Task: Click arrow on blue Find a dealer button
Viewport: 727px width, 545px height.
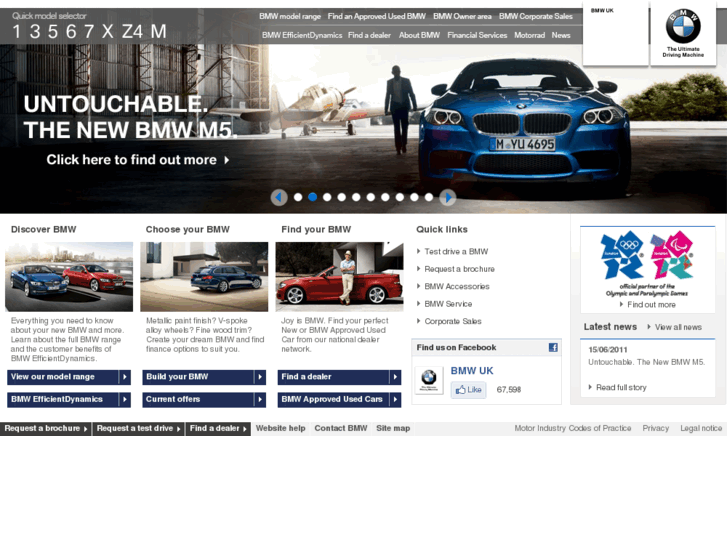Action: 395,377
